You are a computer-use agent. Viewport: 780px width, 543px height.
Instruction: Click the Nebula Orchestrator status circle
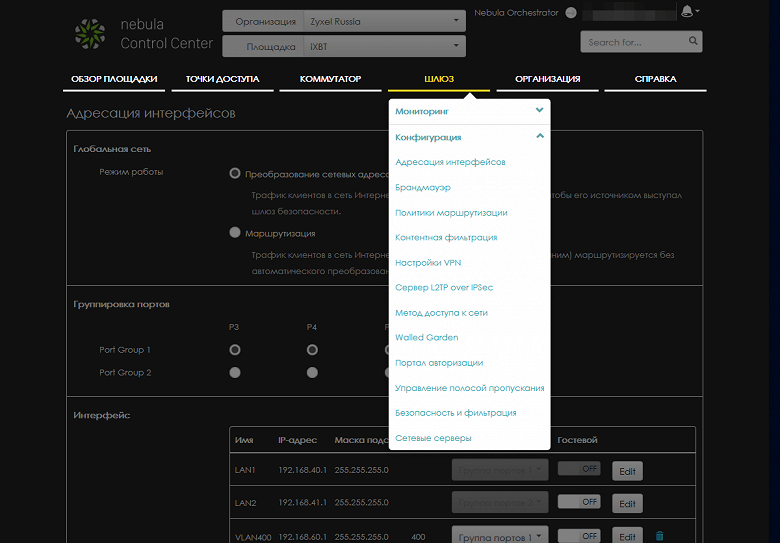tap(571, 13)
